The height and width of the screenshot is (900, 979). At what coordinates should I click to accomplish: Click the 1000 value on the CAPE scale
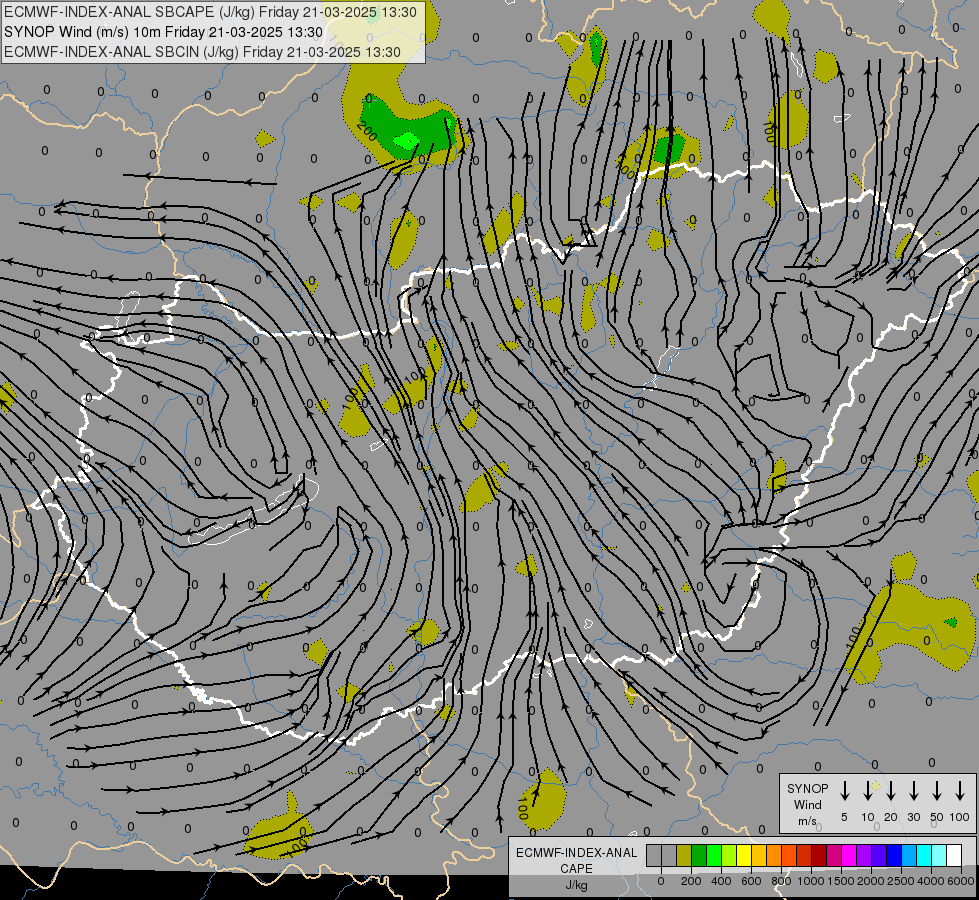tap(811, 881)
